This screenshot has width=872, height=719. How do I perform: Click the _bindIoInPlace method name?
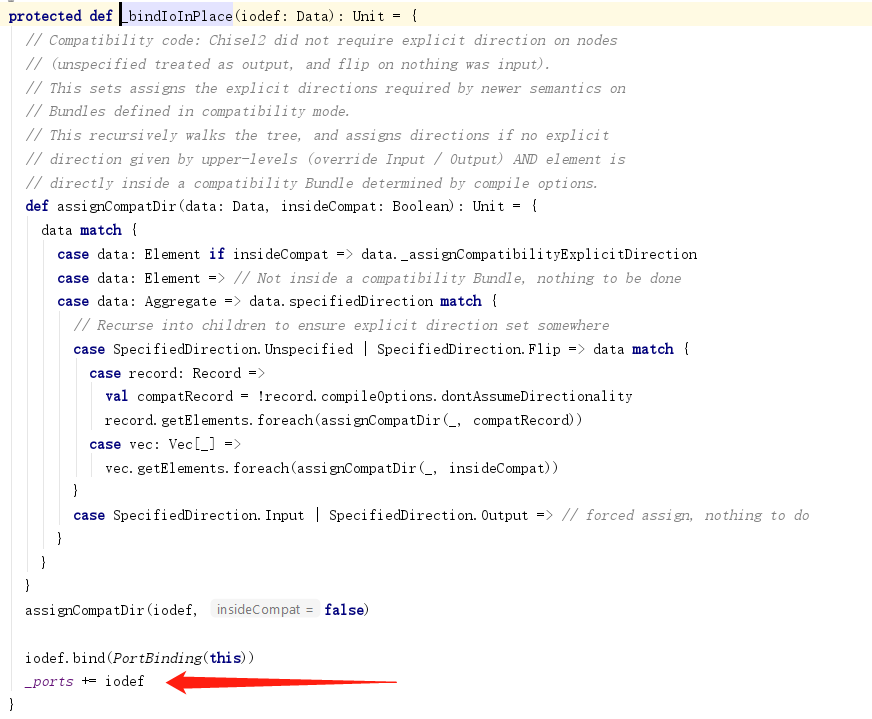177,16
